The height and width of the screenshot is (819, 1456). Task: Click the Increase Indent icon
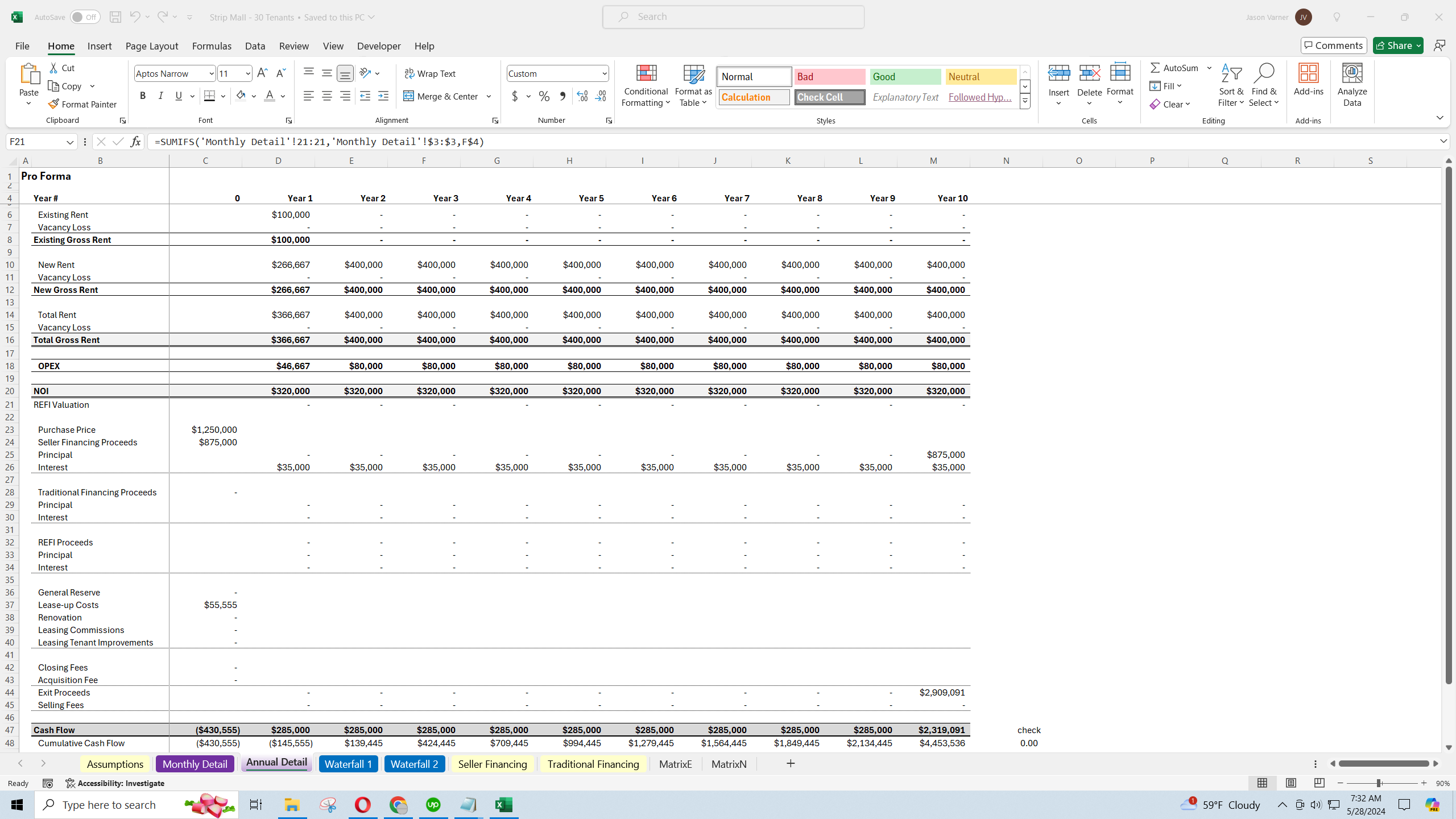pos(383,96)
